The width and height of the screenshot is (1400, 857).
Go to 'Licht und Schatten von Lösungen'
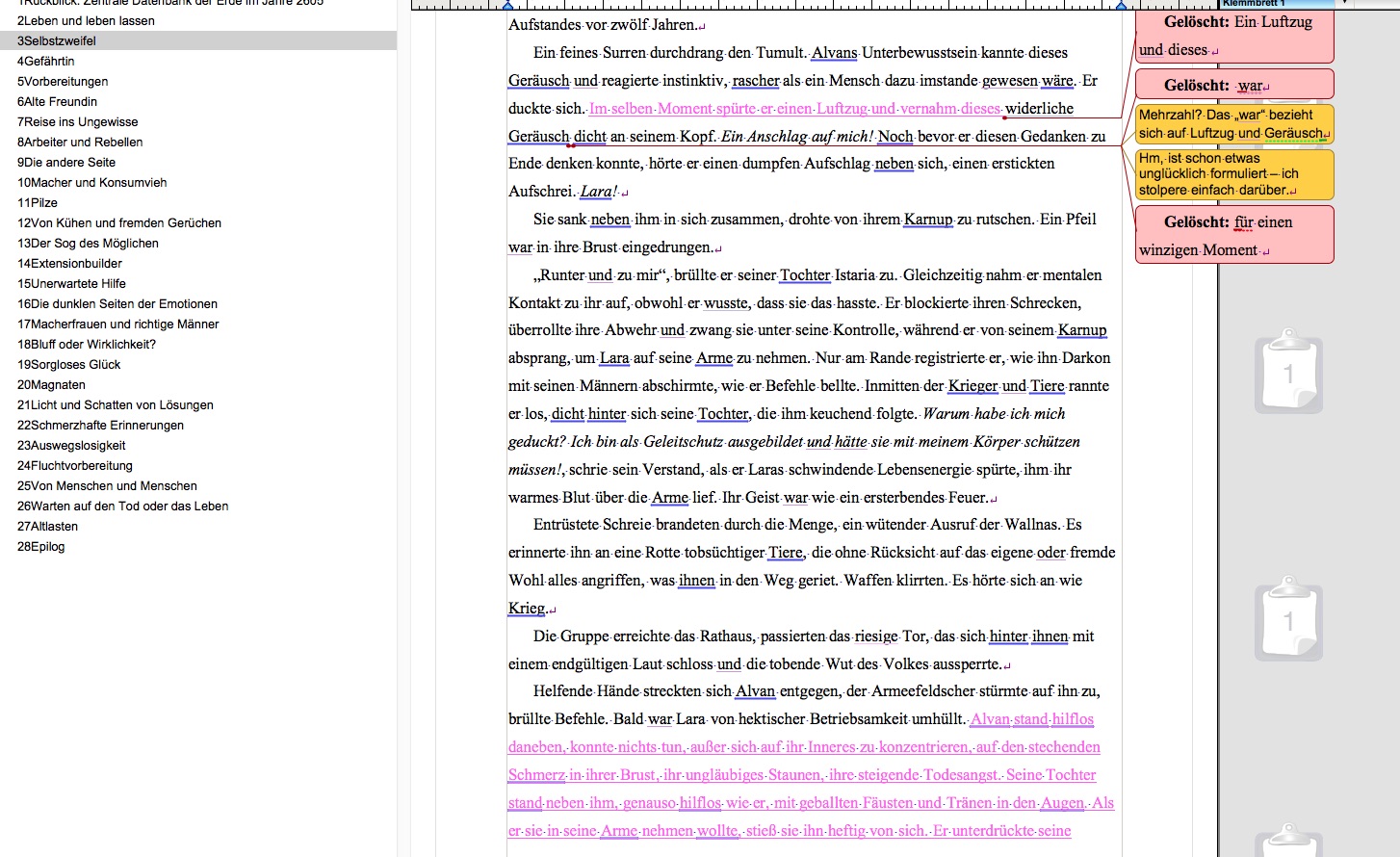197,404
